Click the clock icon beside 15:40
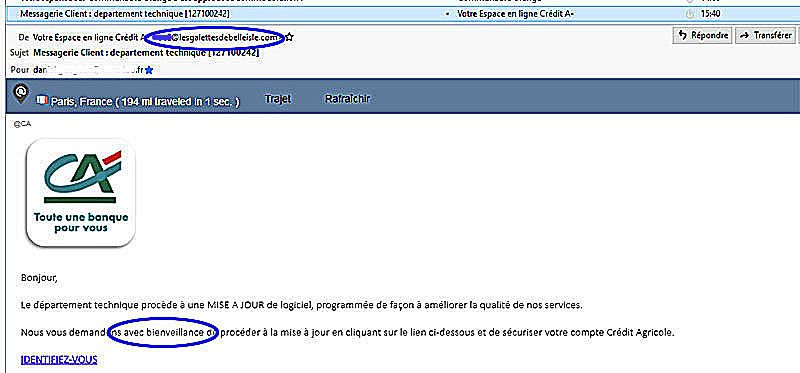Screen dimensions: 800x373 tap(690, 14)
